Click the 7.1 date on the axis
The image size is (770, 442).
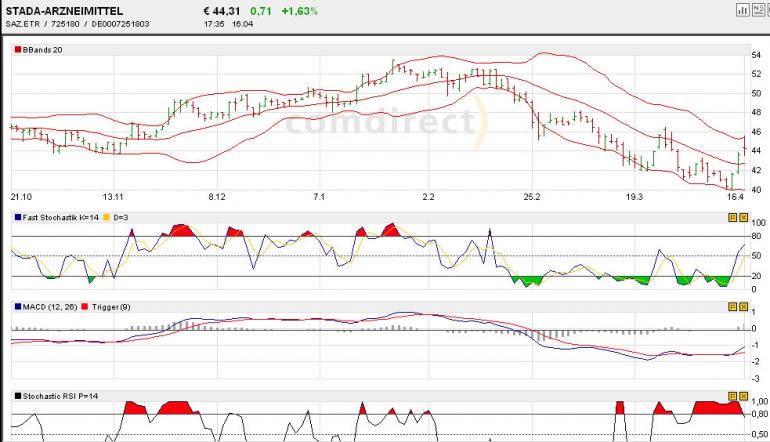coord(319,197)
